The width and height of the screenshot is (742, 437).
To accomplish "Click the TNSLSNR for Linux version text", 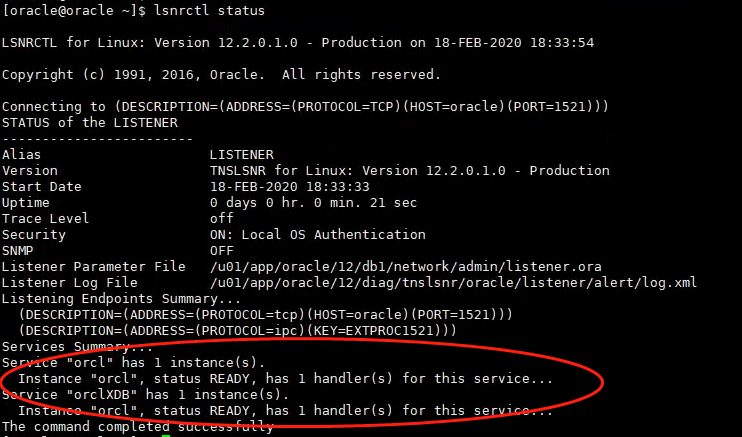I will [410, 170].
